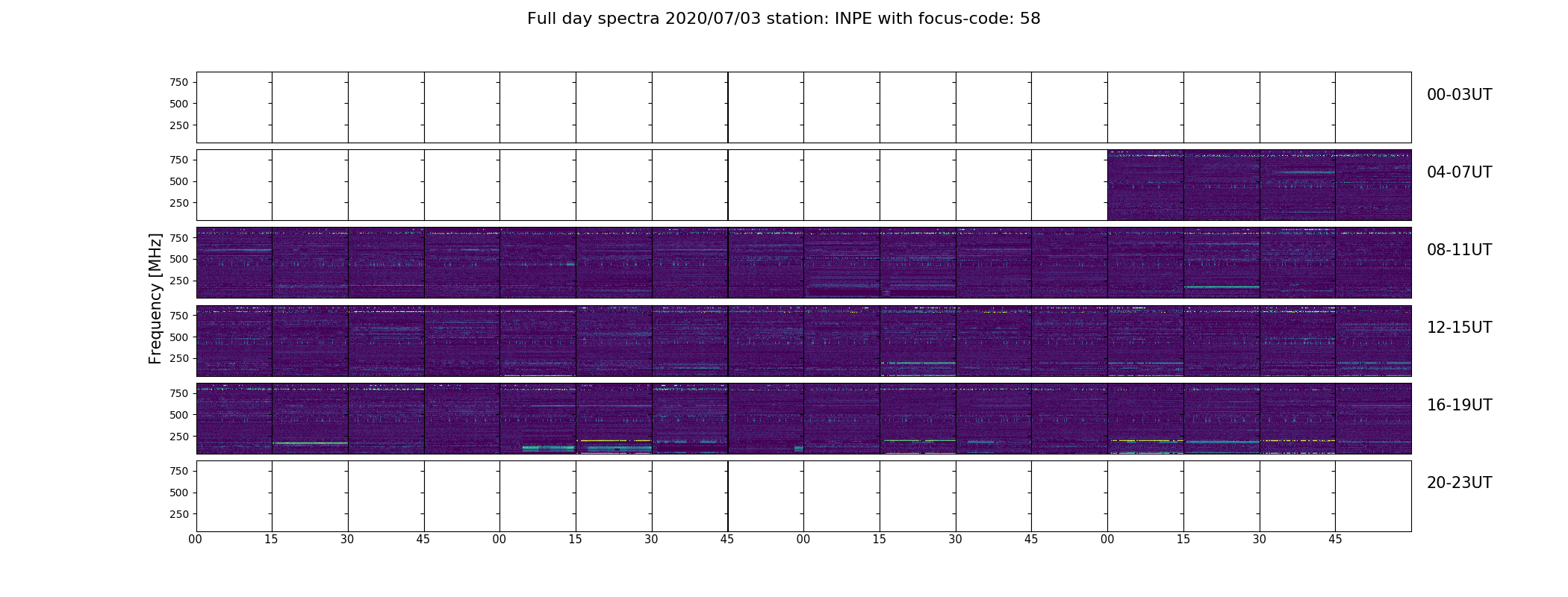
Task: Click the leftmost '00' time-axis tick label
Action: pos(196,540)
